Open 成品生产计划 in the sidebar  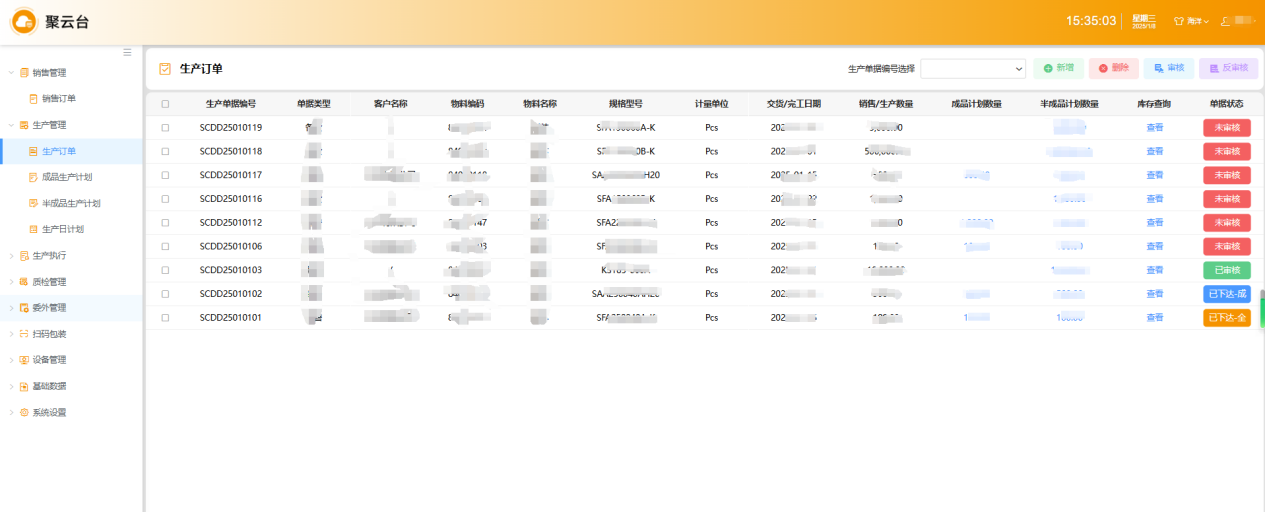pos(65,177)
